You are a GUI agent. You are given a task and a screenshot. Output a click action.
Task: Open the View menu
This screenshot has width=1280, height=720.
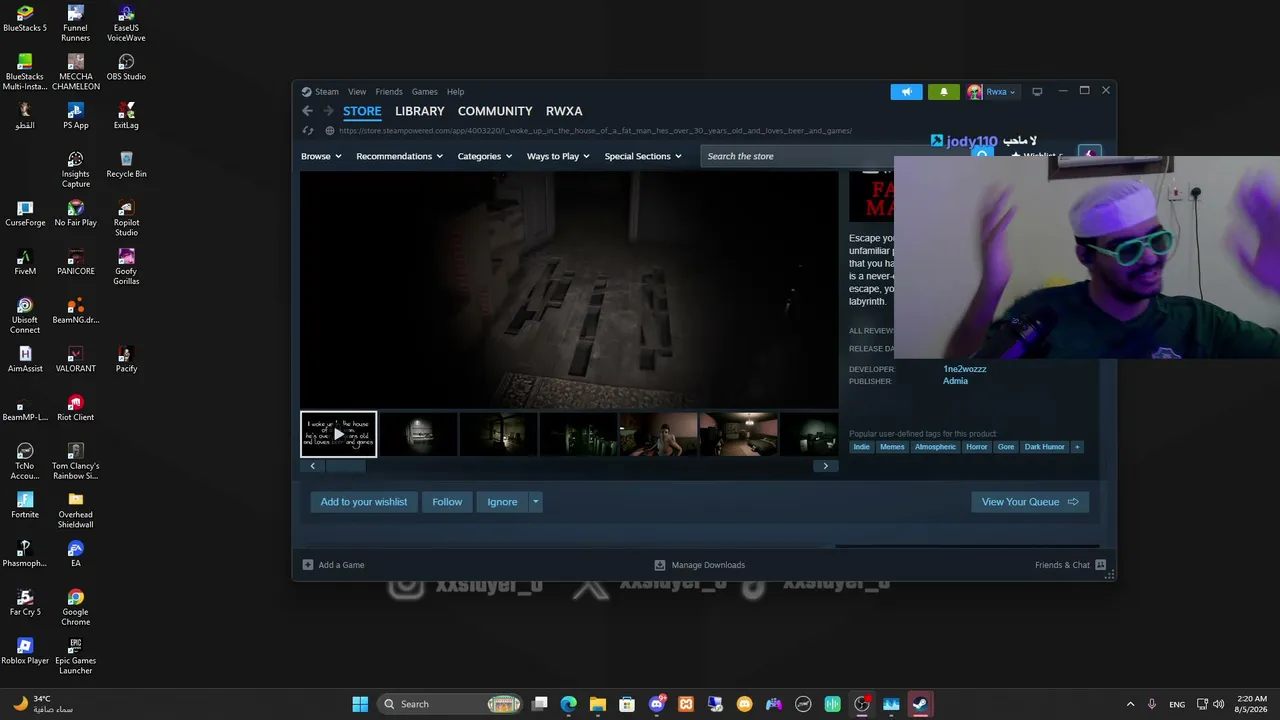pyautogui.click(x=357, y=92)
